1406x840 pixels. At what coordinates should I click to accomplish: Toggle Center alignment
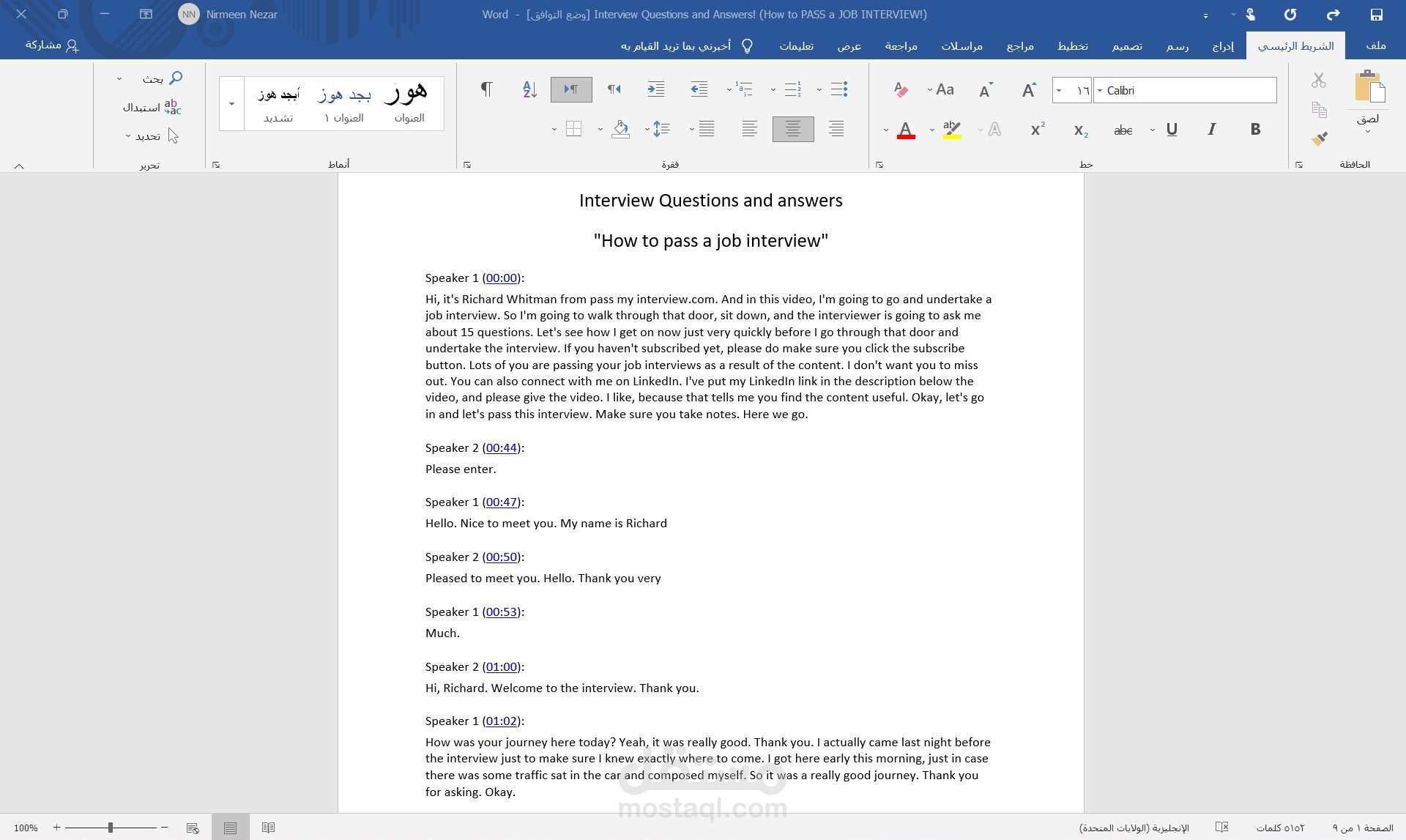point(793,129)
